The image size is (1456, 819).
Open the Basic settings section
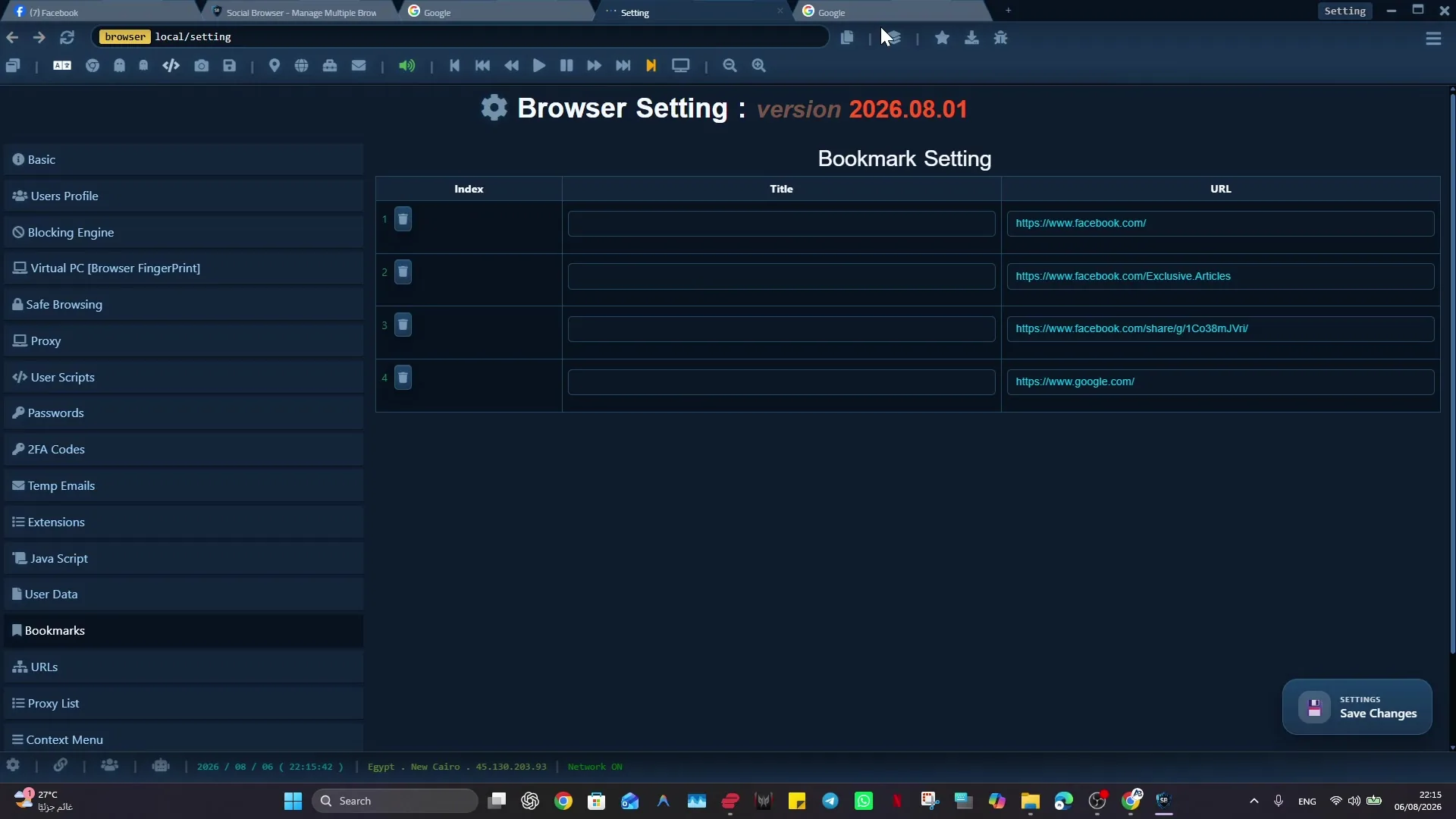click(x=184, y=160)
